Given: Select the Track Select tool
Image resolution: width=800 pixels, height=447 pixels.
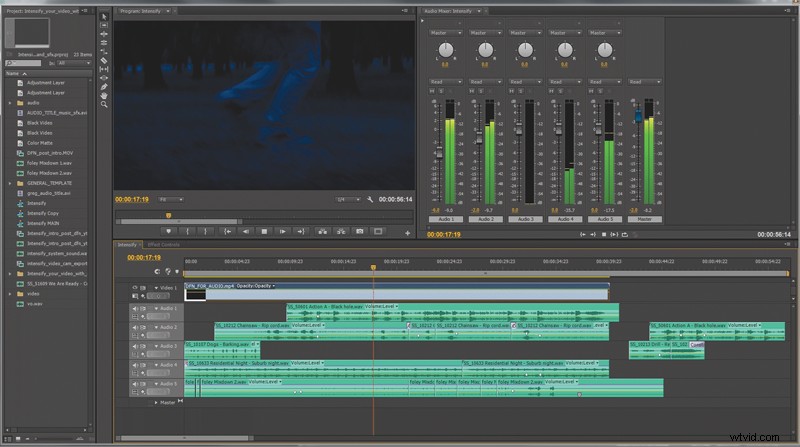Looking at the screenshot, I should (x=104, y=25).
